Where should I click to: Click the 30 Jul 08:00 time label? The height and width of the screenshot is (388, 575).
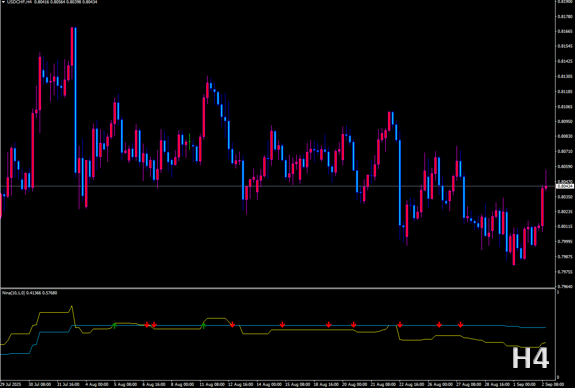coord(40,384)
